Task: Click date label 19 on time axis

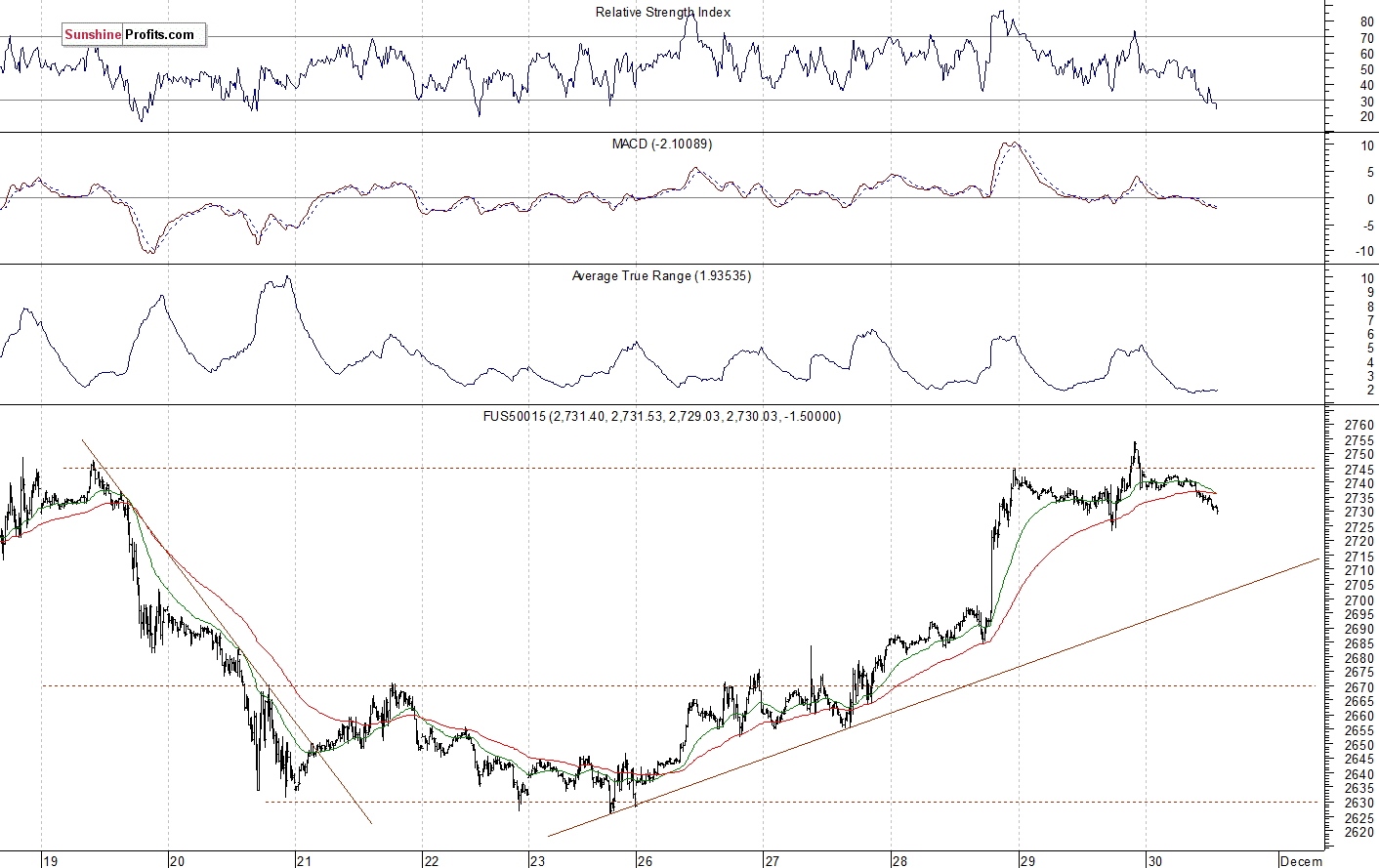Action: [50, 860]
